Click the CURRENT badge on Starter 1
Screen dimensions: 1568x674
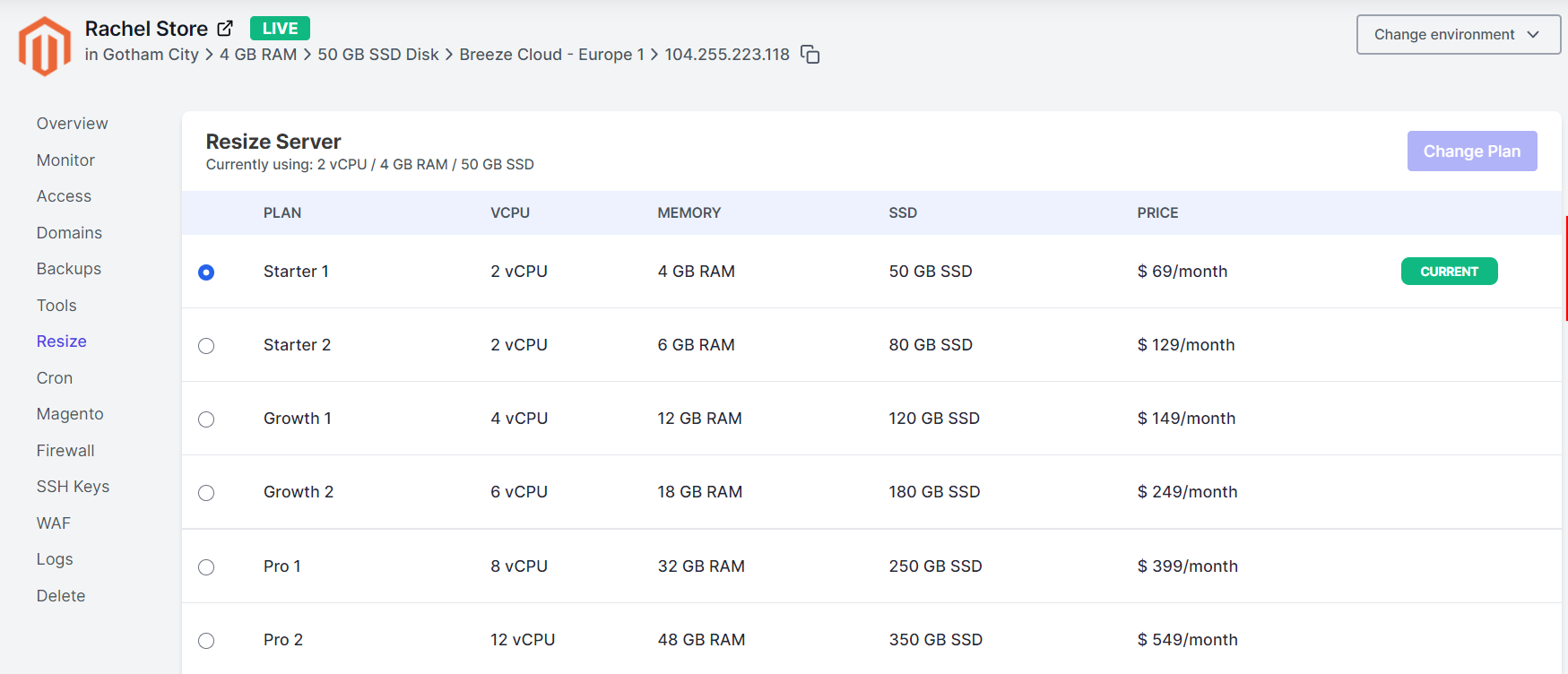(x=1449, y=272)
